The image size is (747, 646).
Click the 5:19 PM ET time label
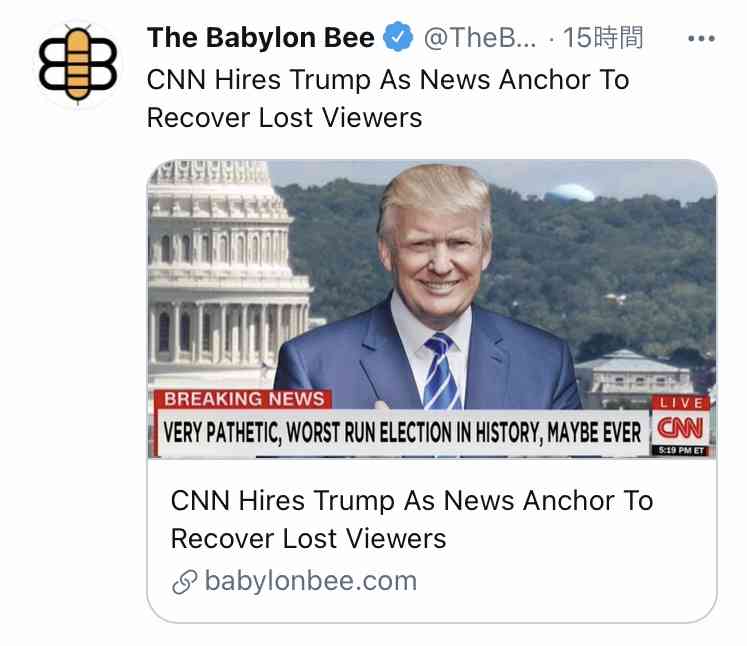(x=681, y=450)
